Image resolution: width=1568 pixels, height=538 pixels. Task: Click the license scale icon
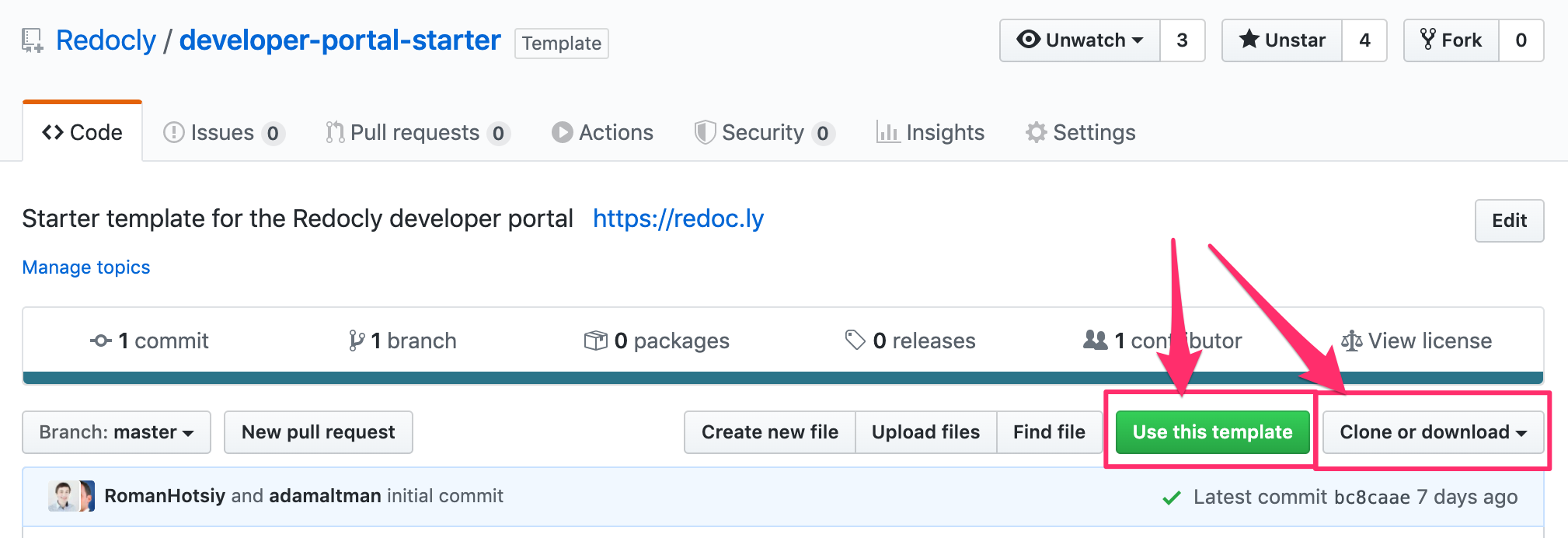click(1351, 341)
